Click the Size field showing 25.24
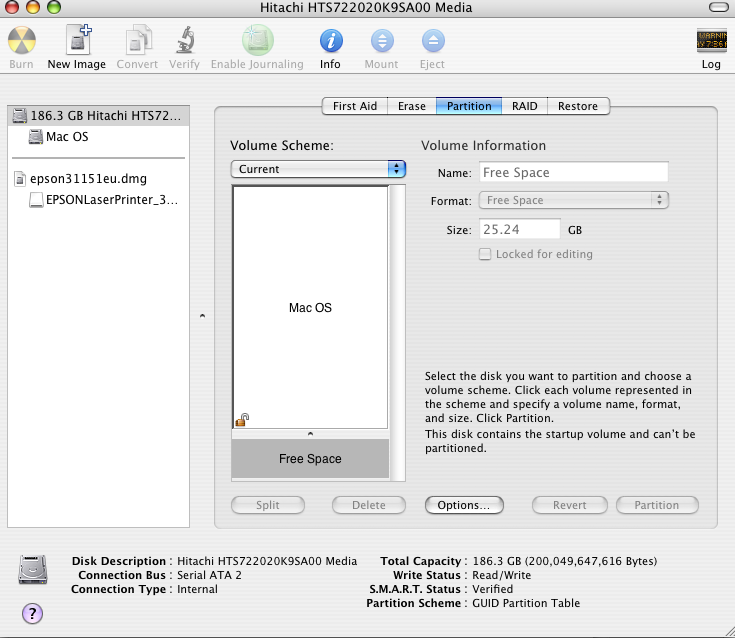This screenshot has height=638, width=735. click(x=519, y=229)
